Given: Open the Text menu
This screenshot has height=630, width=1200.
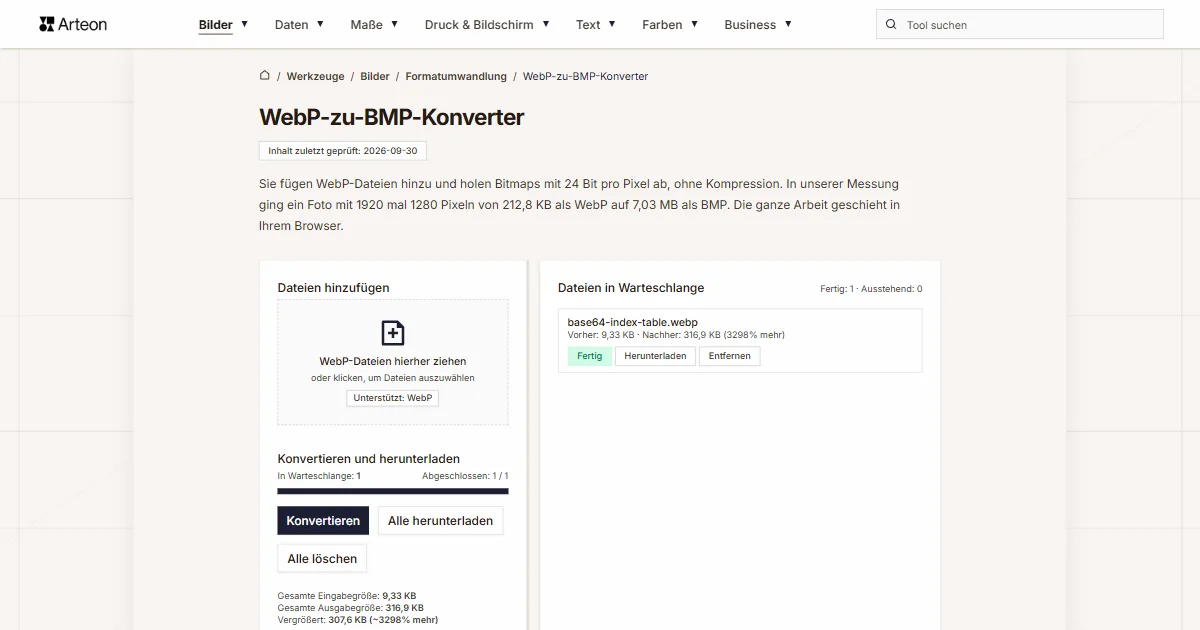Looking at the screenshot, I should click(x=588, y=24).
